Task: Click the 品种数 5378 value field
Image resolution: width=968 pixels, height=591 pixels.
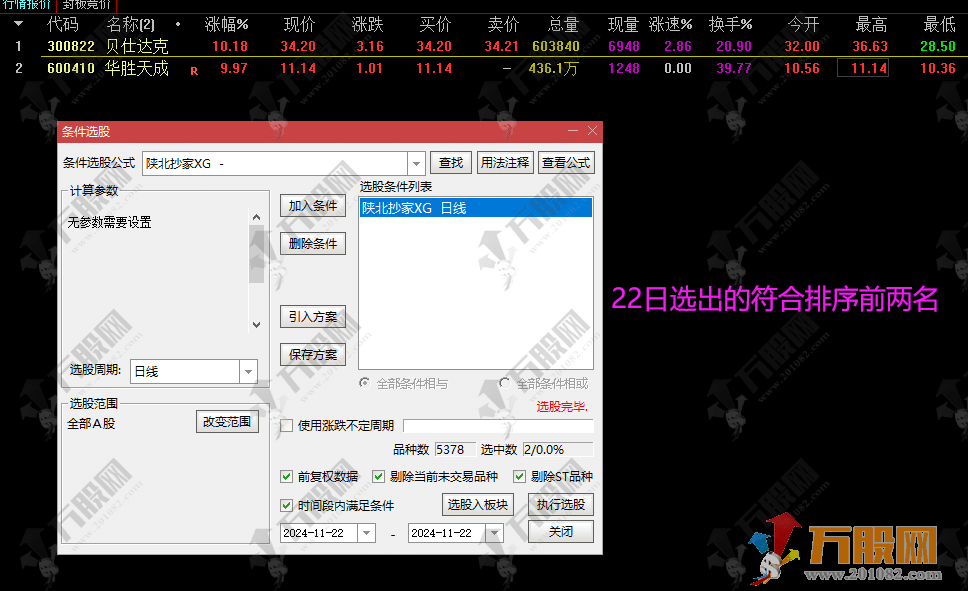Action: pyautogui.click(x=455, y=450)
